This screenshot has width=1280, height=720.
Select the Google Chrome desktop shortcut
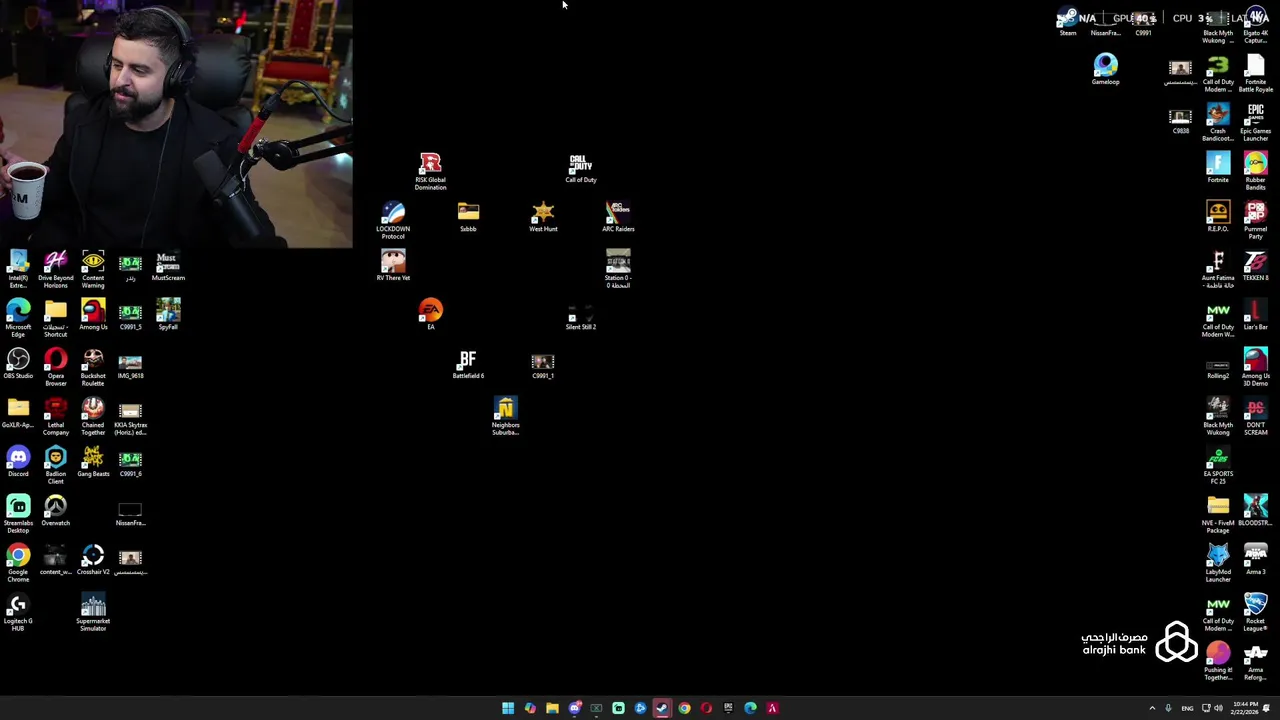click(18, 564)
